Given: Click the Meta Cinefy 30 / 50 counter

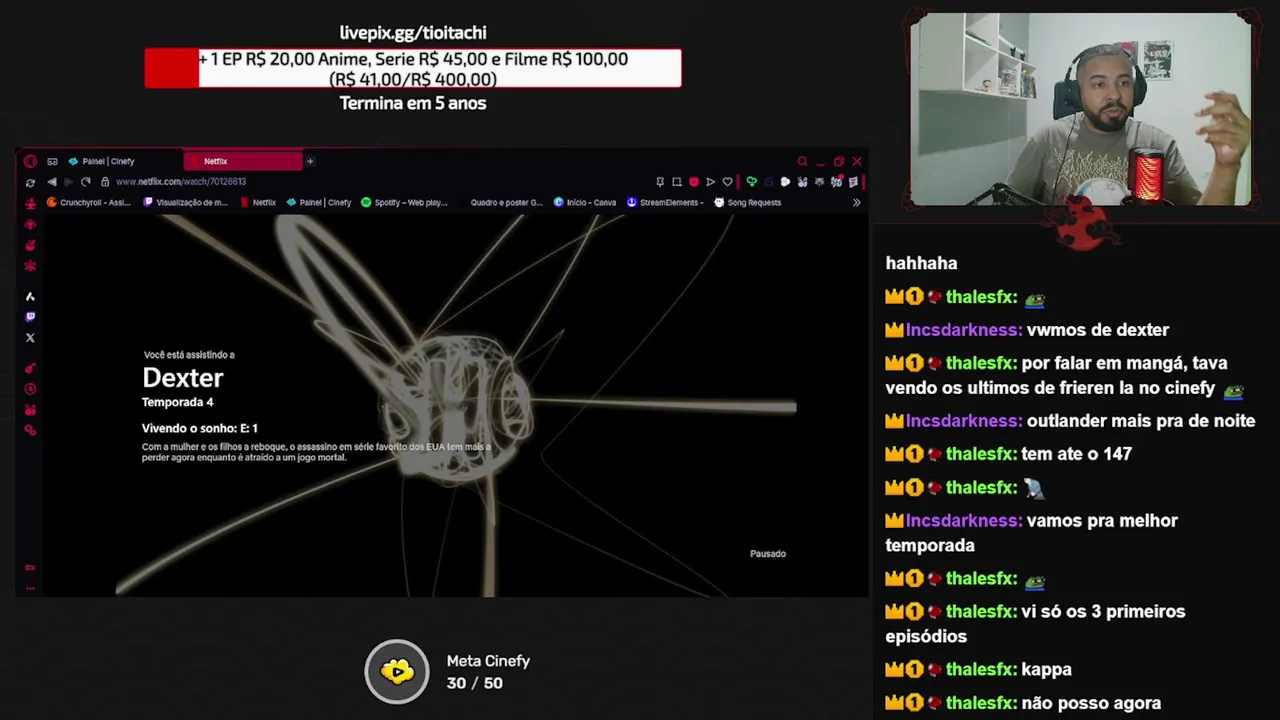Looking at the screenshot, I should (x=474, y=683).
